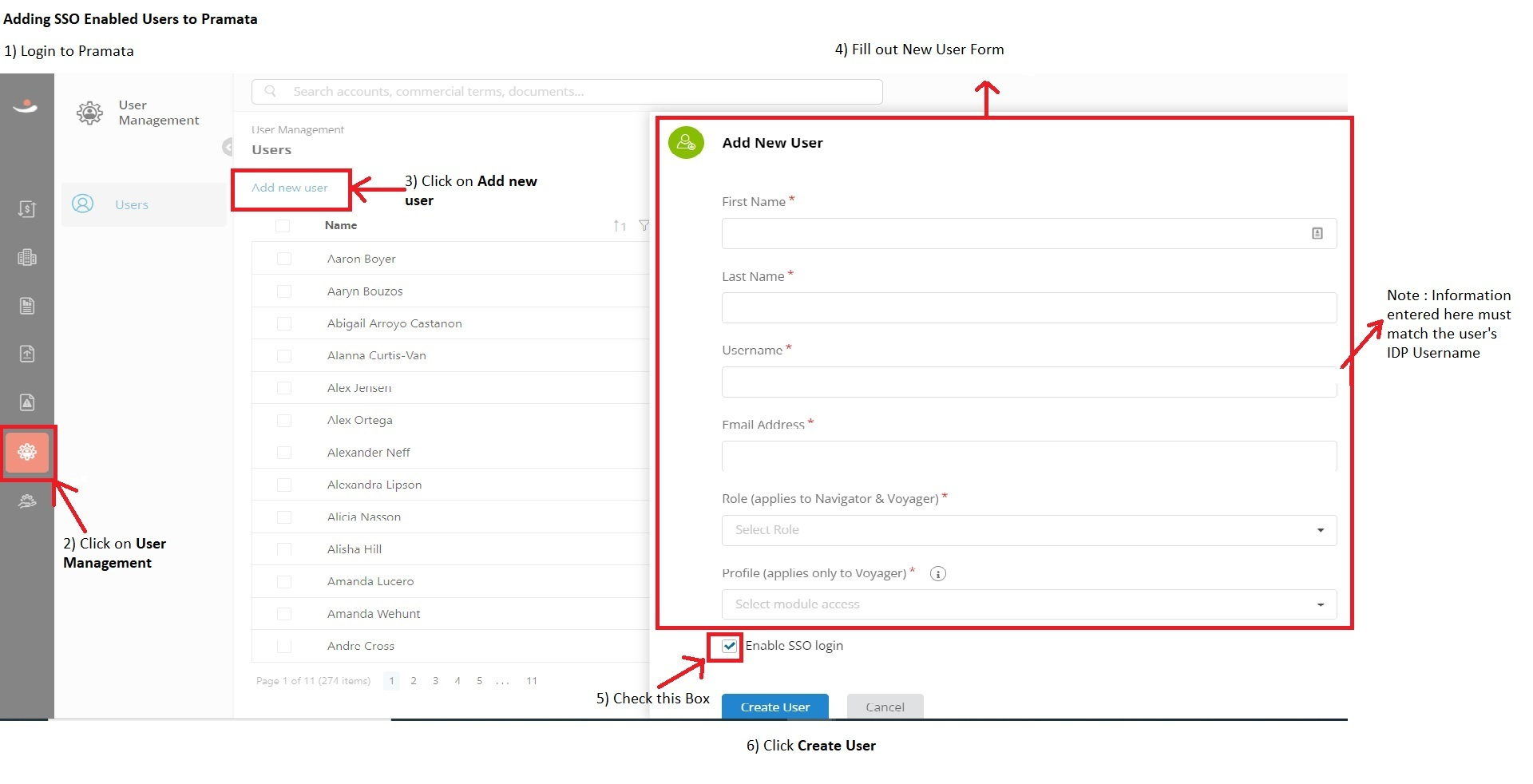Click the Cancel button
The image size is (1533, 784).
click(x=885, y=707)
